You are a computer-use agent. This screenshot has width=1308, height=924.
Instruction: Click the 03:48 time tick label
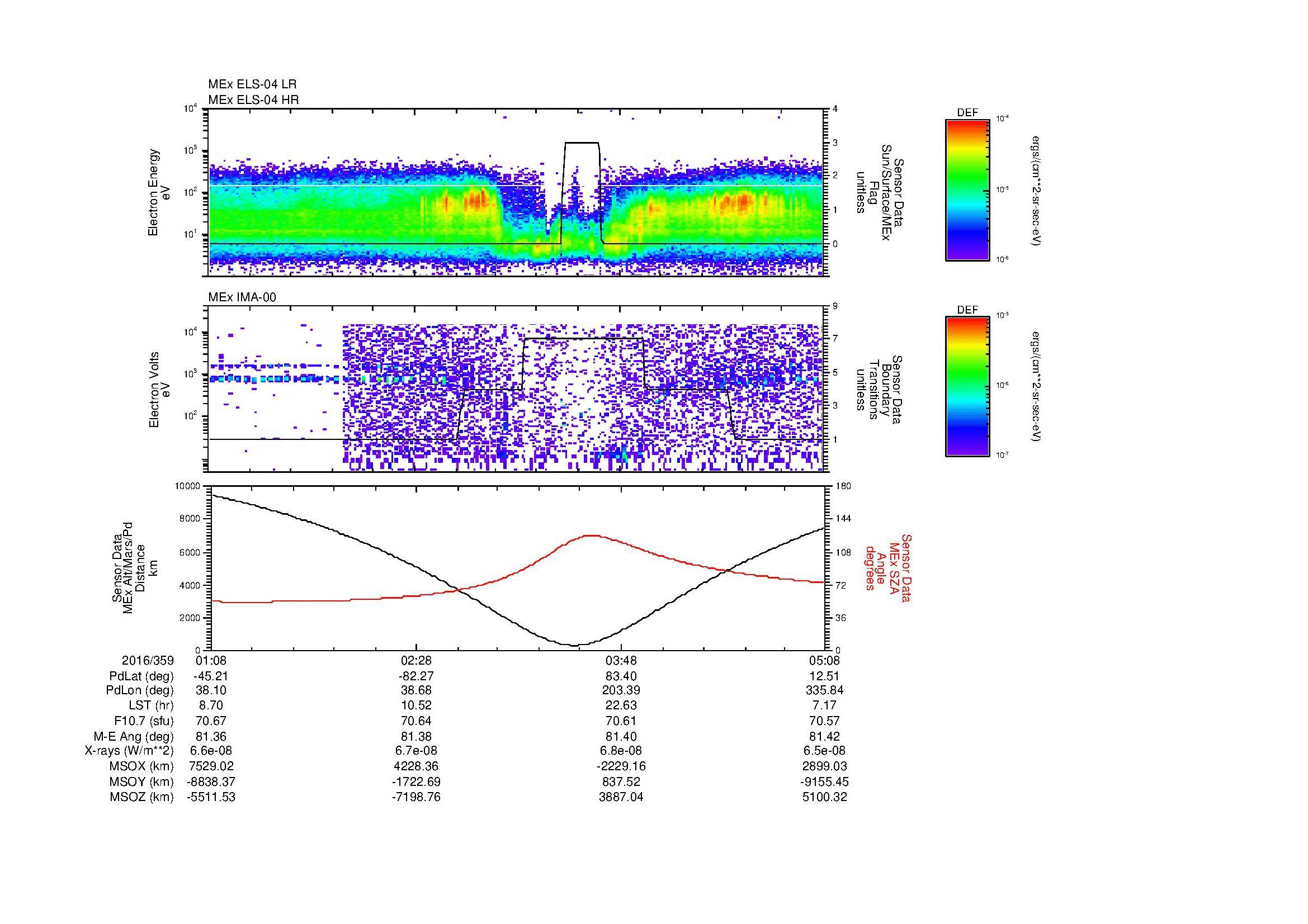[x=621, y=661]
